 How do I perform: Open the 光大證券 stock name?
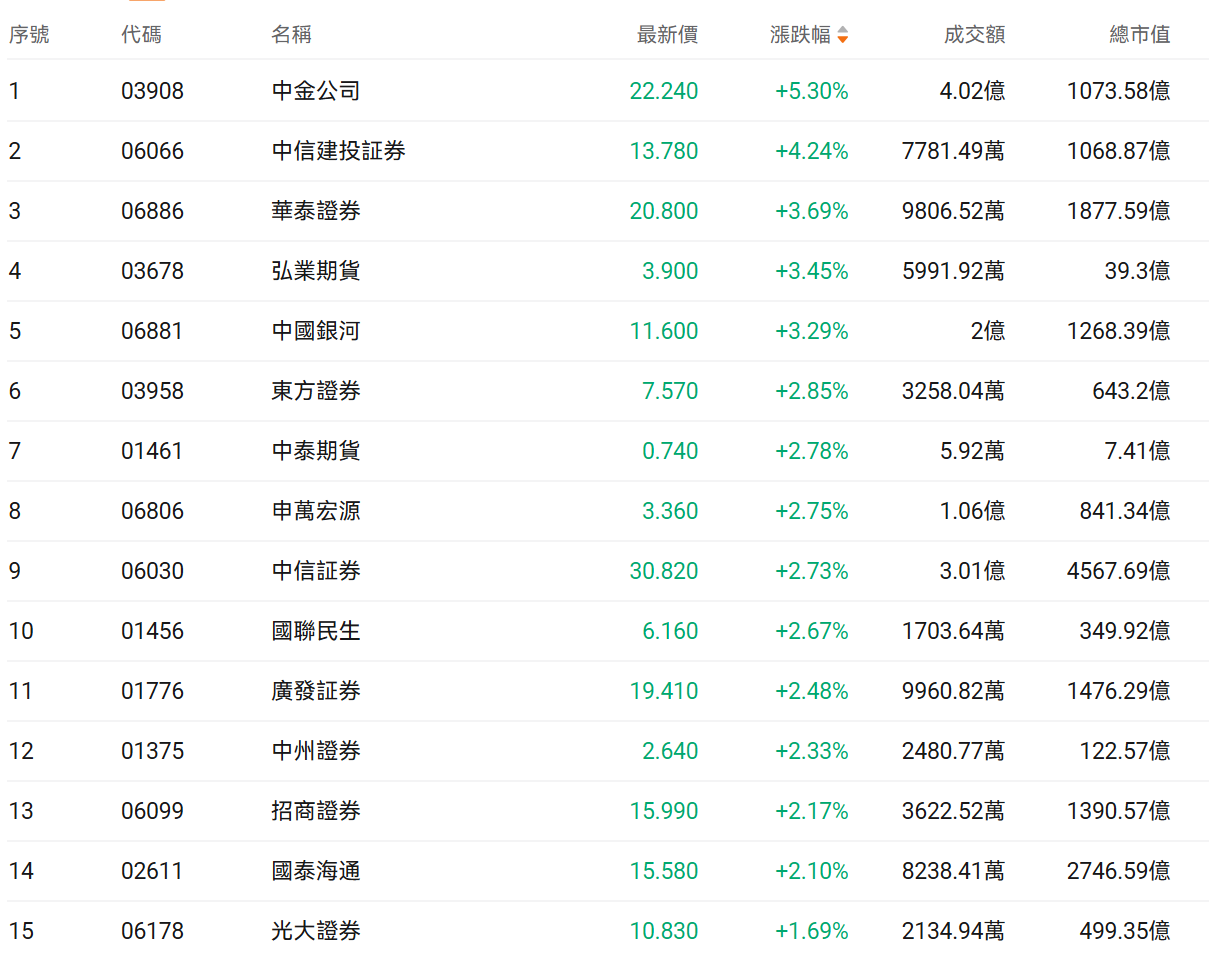315,931
